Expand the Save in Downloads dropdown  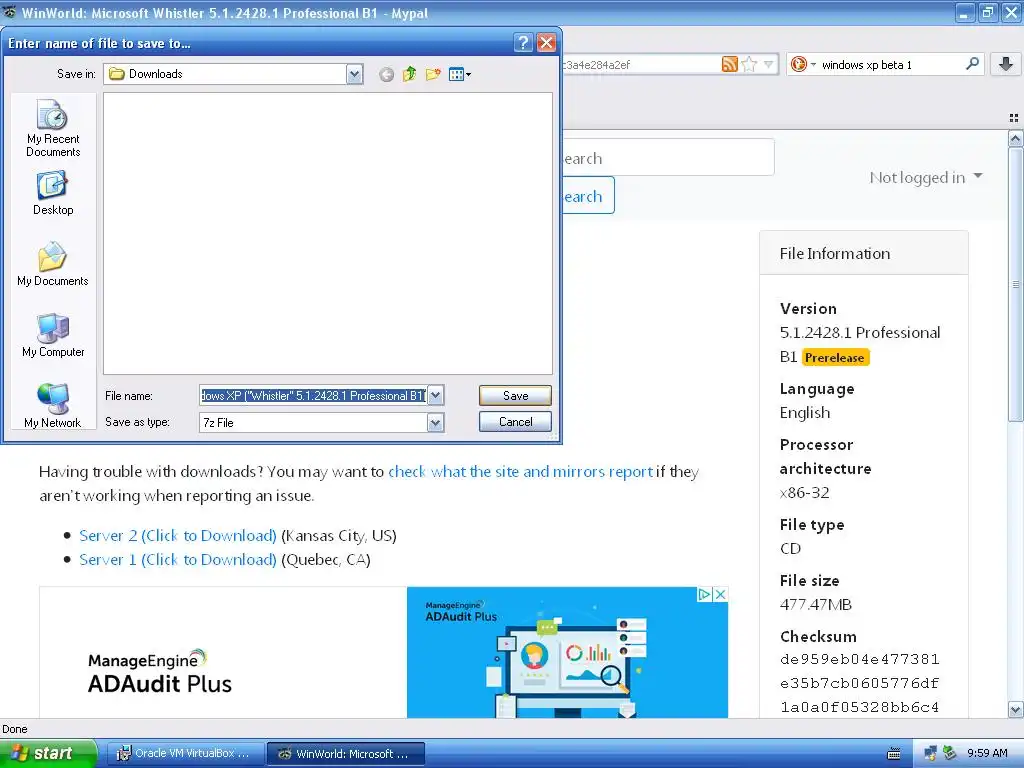pyautogui.click(x=354, y=74)
